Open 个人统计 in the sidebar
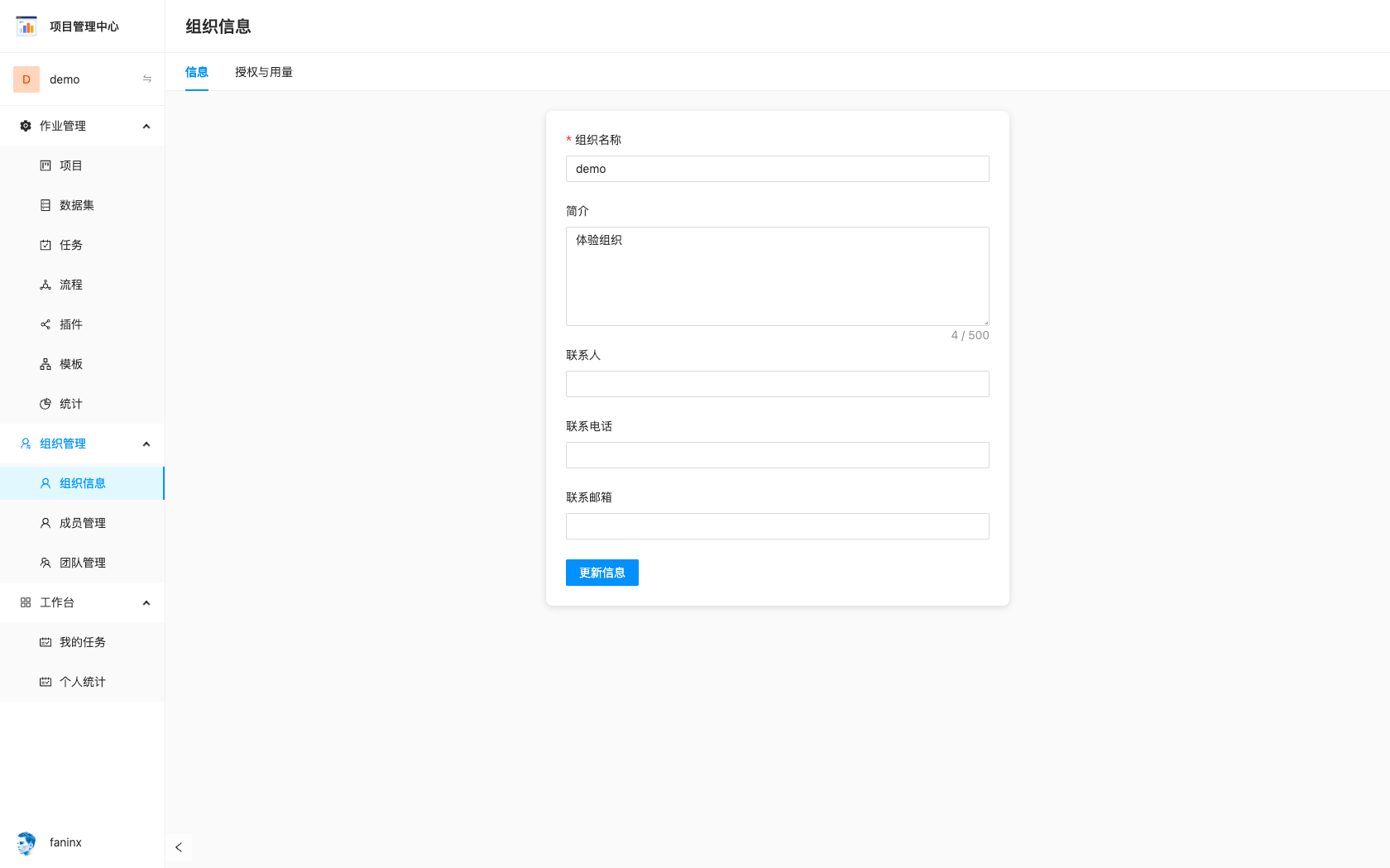Screen dimensions: 1390x868 [83, 682]
